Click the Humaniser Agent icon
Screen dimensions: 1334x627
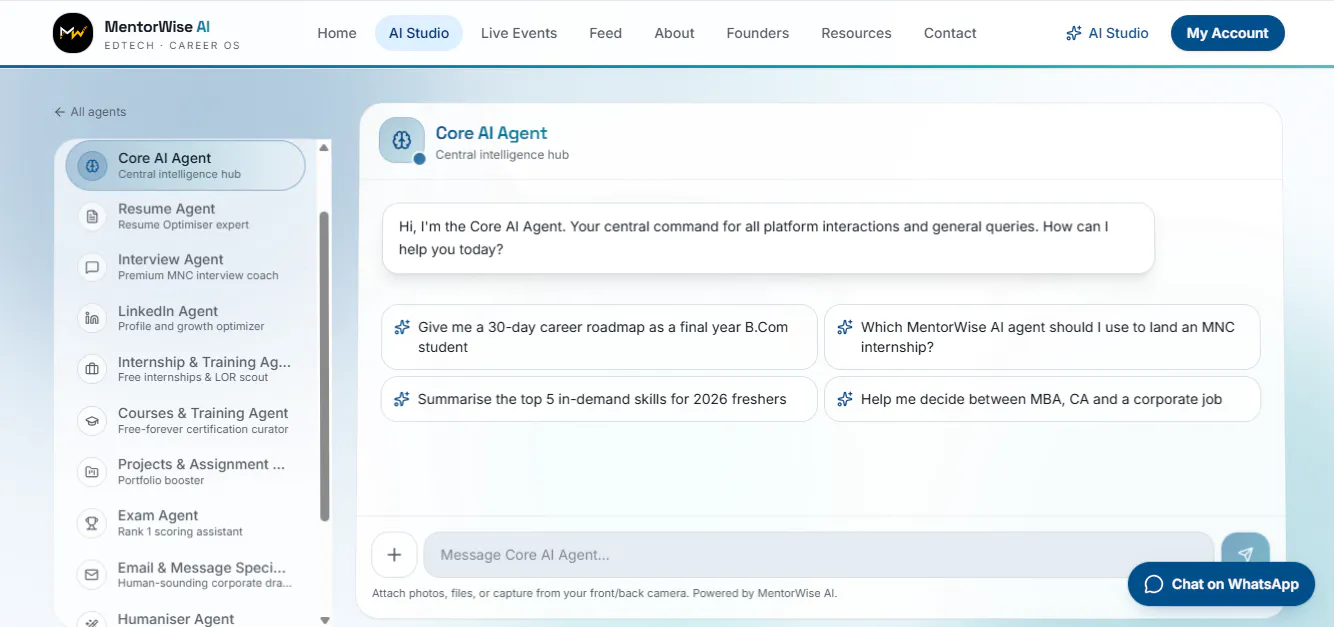coord(92,620)
